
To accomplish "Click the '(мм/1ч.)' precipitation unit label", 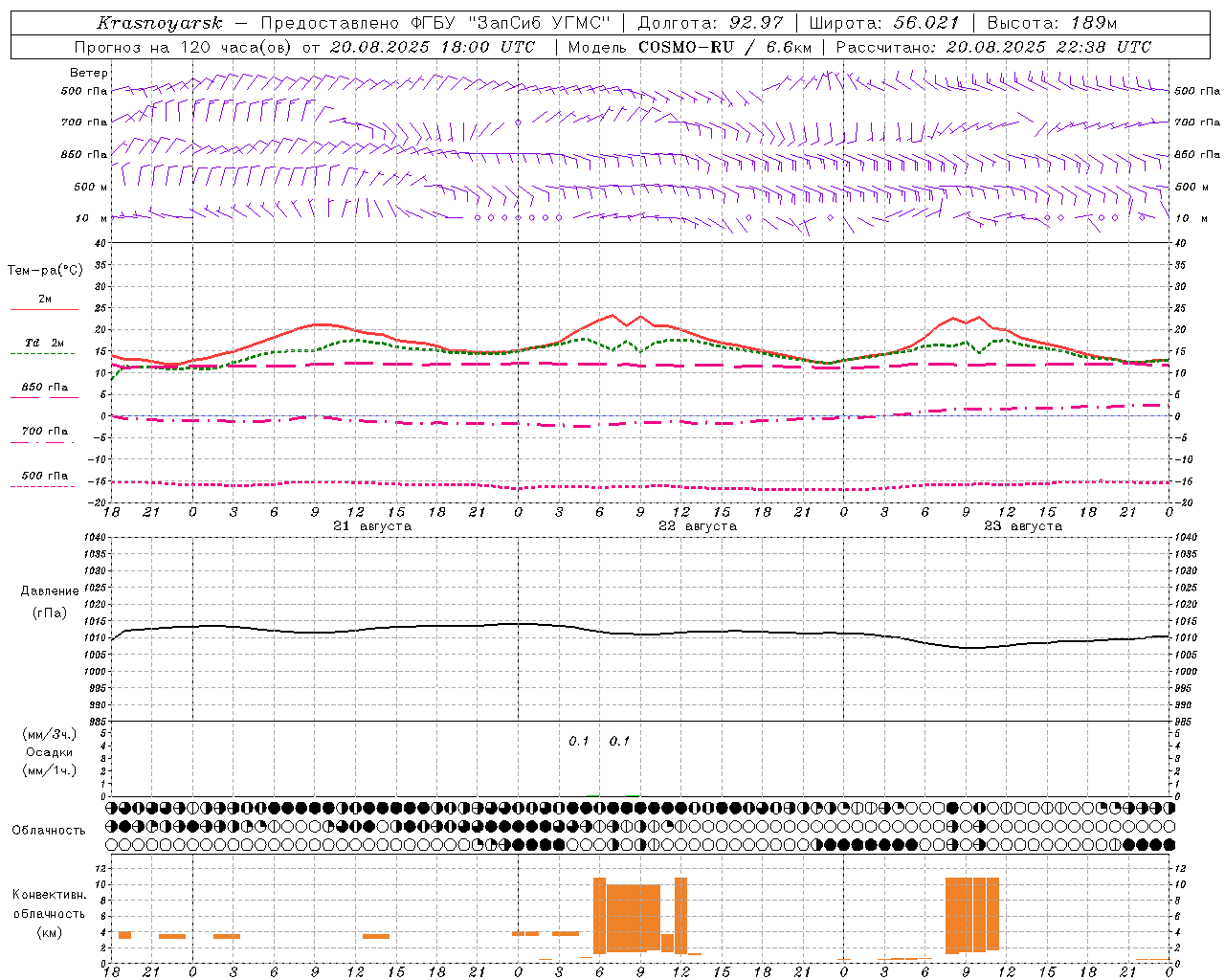I will click(50, 770).
